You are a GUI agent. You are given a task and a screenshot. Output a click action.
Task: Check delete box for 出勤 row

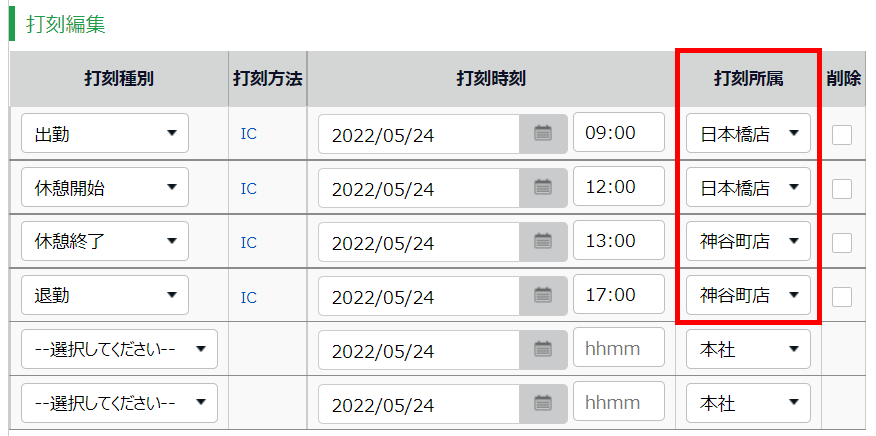(842, 134)
